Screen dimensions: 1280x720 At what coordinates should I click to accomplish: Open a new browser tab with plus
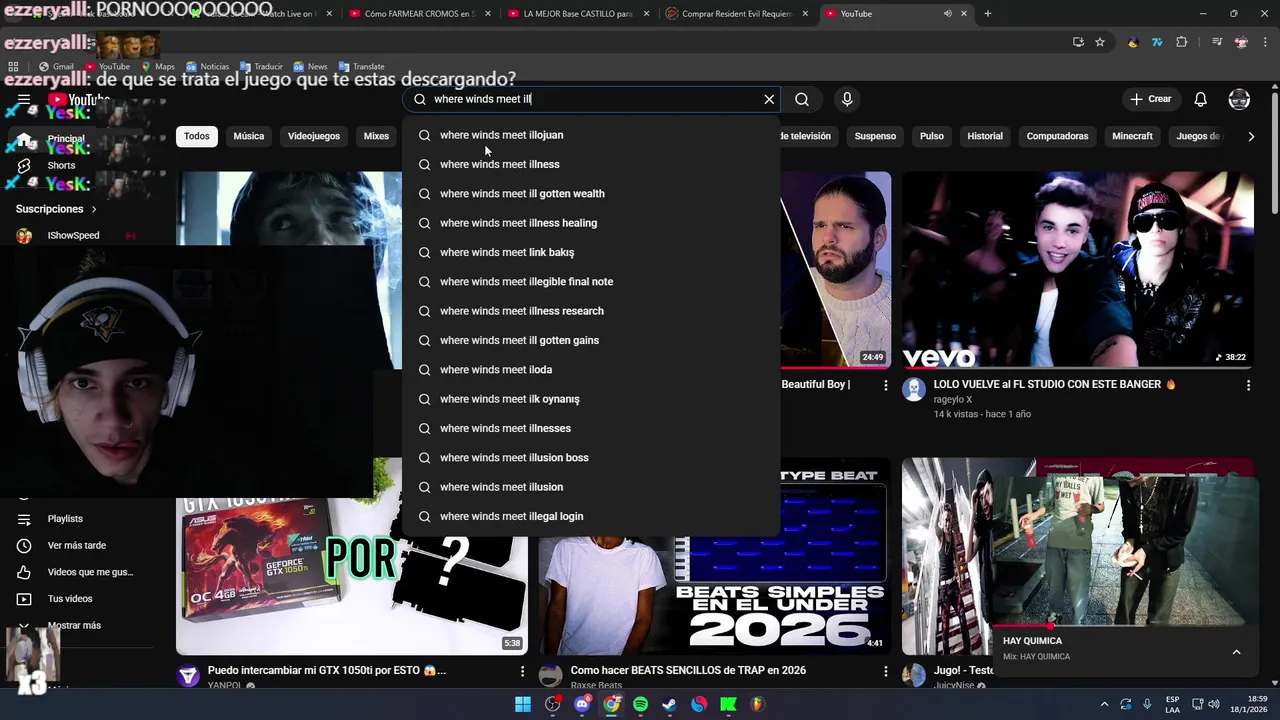point(988,14)
